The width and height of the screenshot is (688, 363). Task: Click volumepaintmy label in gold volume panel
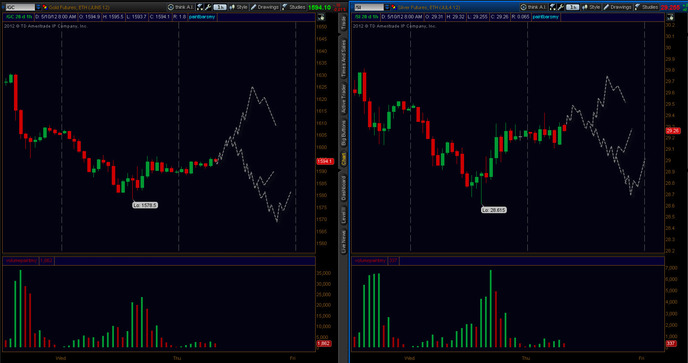click(21, 261)
